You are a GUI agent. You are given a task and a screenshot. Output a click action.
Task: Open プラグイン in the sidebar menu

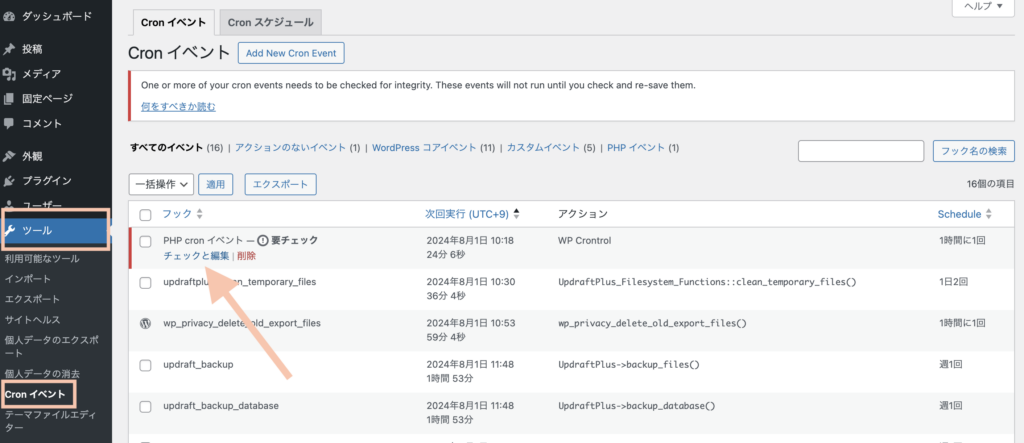(x=47, y=181)
